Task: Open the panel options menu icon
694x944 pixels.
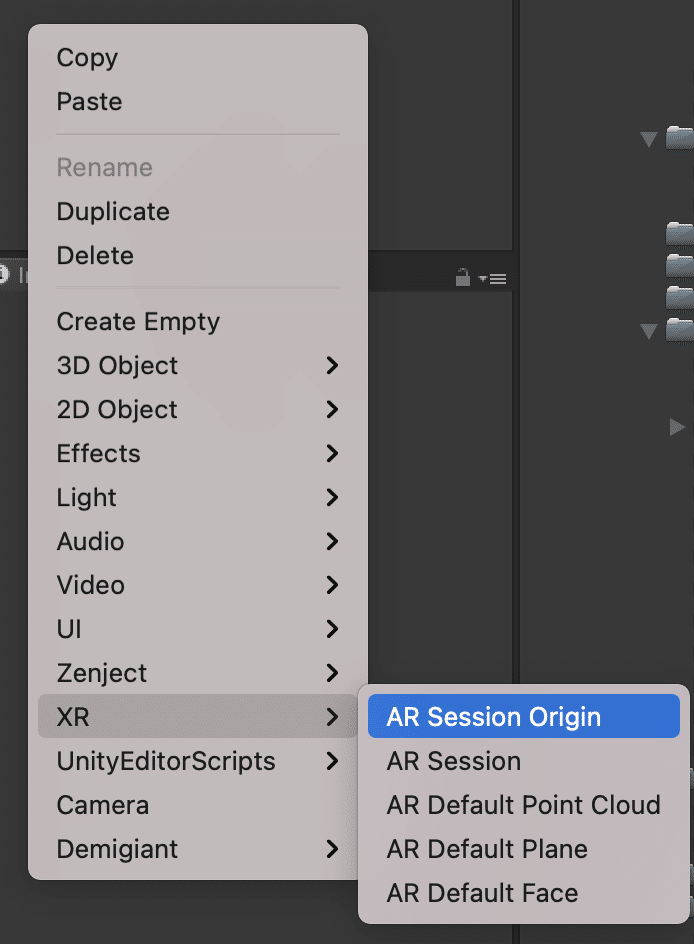Action: click(497, 279)
